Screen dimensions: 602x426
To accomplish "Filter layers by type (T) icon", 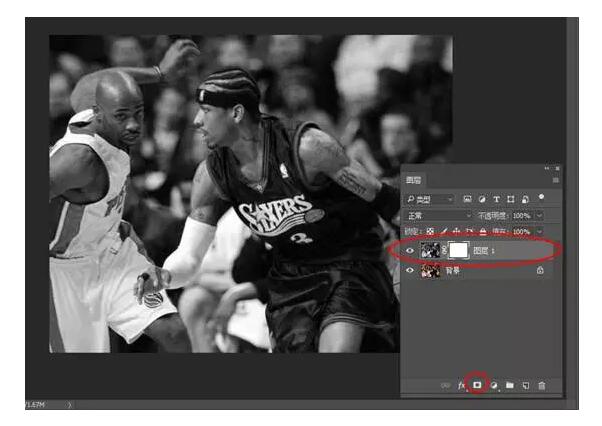I will pos(497,199).
